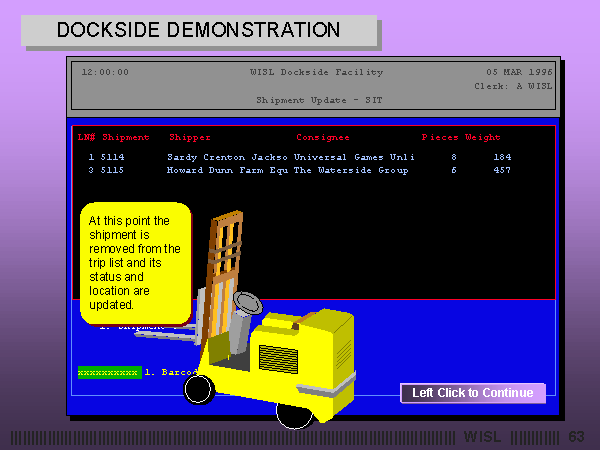The width and height of the screenshot is (600, 450).
Task: Click slide number 63 in footer
Action: pos(576,437)
